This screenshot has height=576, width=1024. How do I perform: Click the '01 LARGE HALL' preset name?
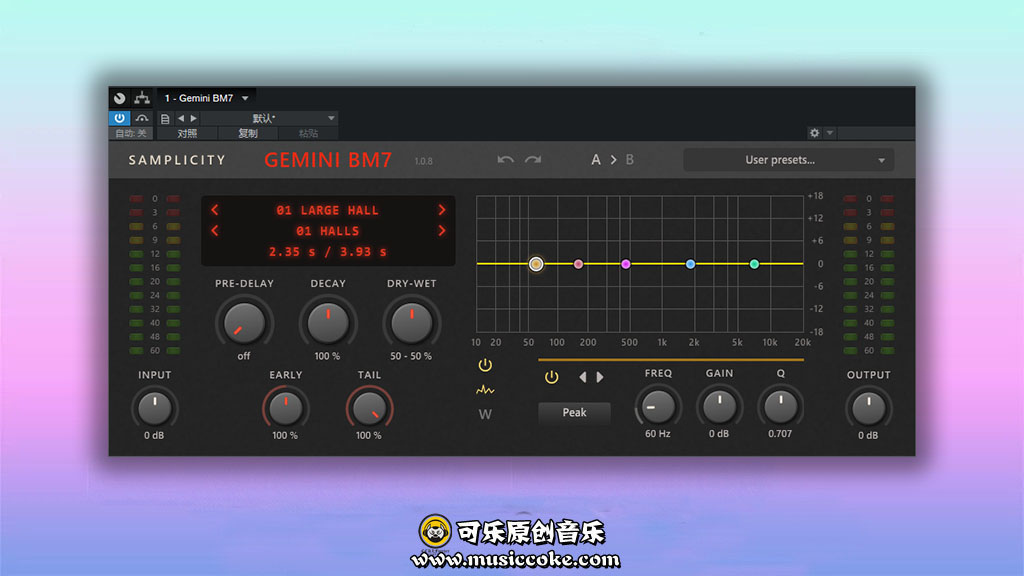click(x=327, y=210)
